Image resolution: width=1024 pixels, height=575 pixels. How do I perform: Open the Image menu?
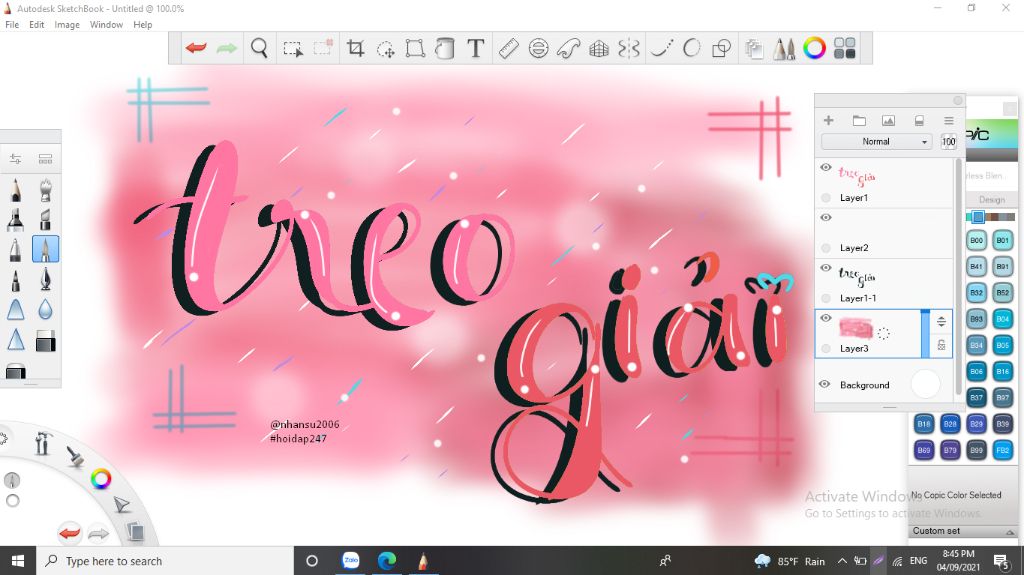[67, 25]
